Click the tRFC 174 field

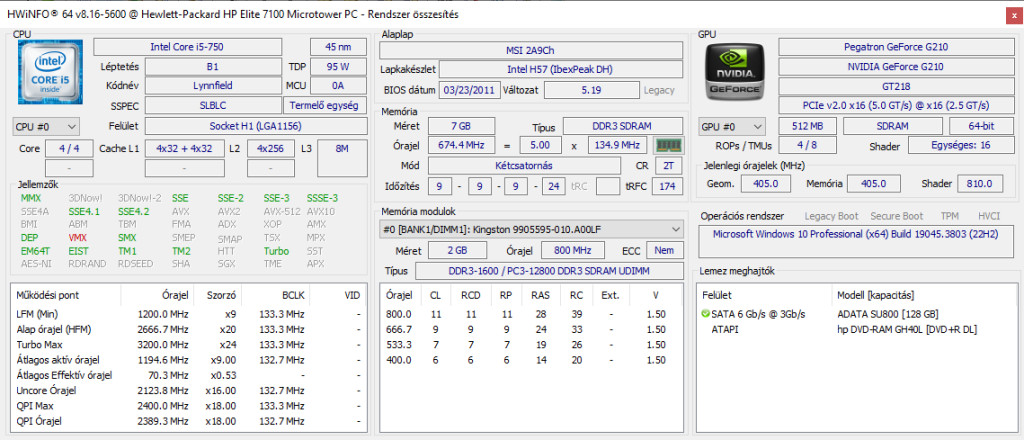[x=667, y=187]
